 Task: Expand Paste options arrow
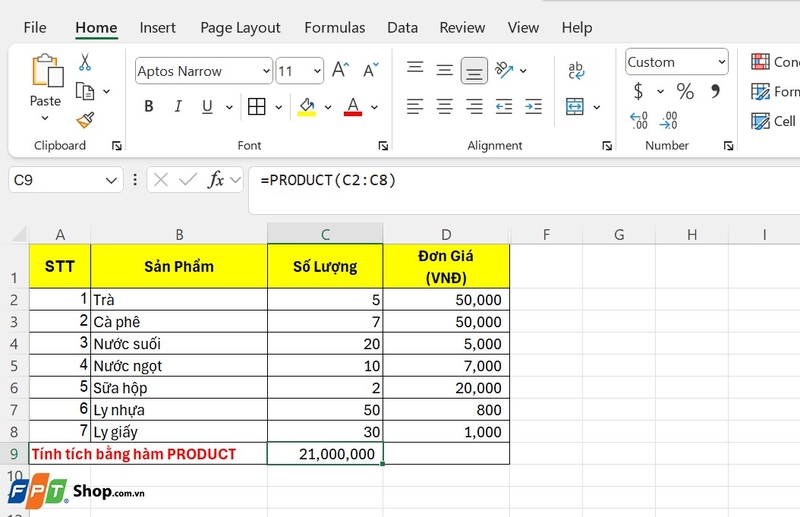[45, 118]
